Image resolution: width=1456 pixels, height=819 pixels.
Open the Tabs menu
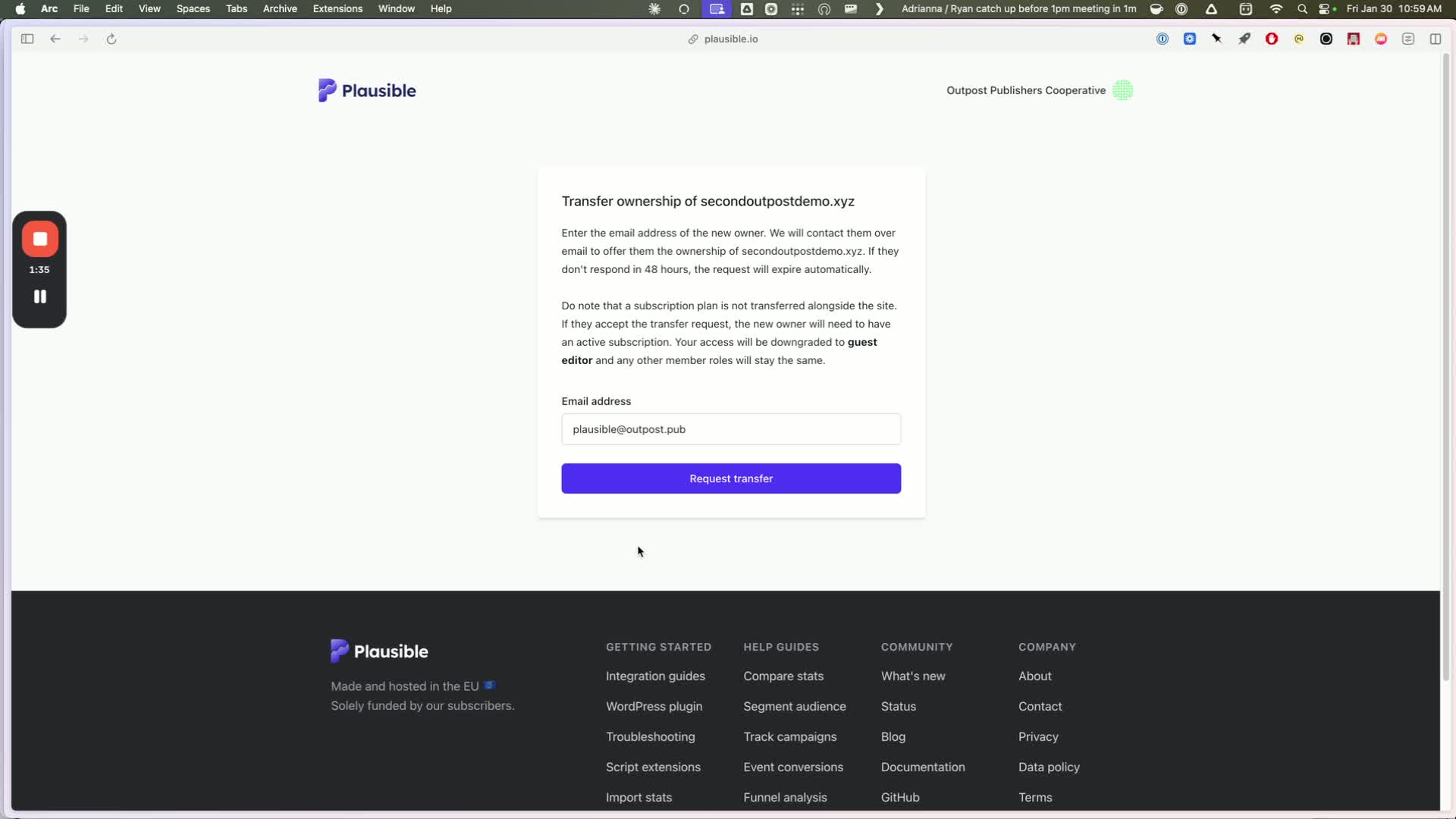pyautogui.click(x=237, y=9)
